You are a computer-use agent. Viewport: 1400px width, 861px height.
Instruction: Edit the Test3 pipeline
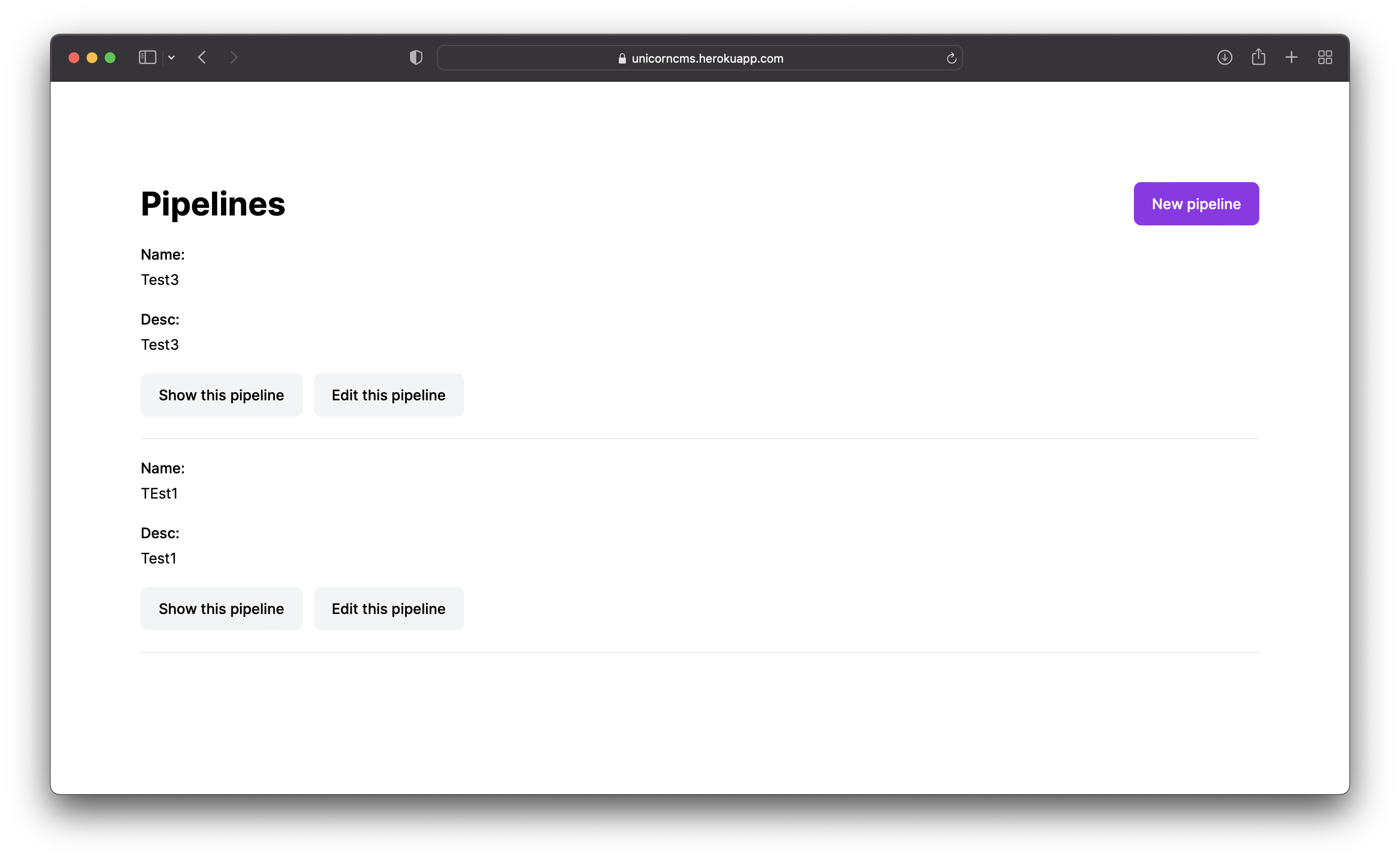(388, 395)
